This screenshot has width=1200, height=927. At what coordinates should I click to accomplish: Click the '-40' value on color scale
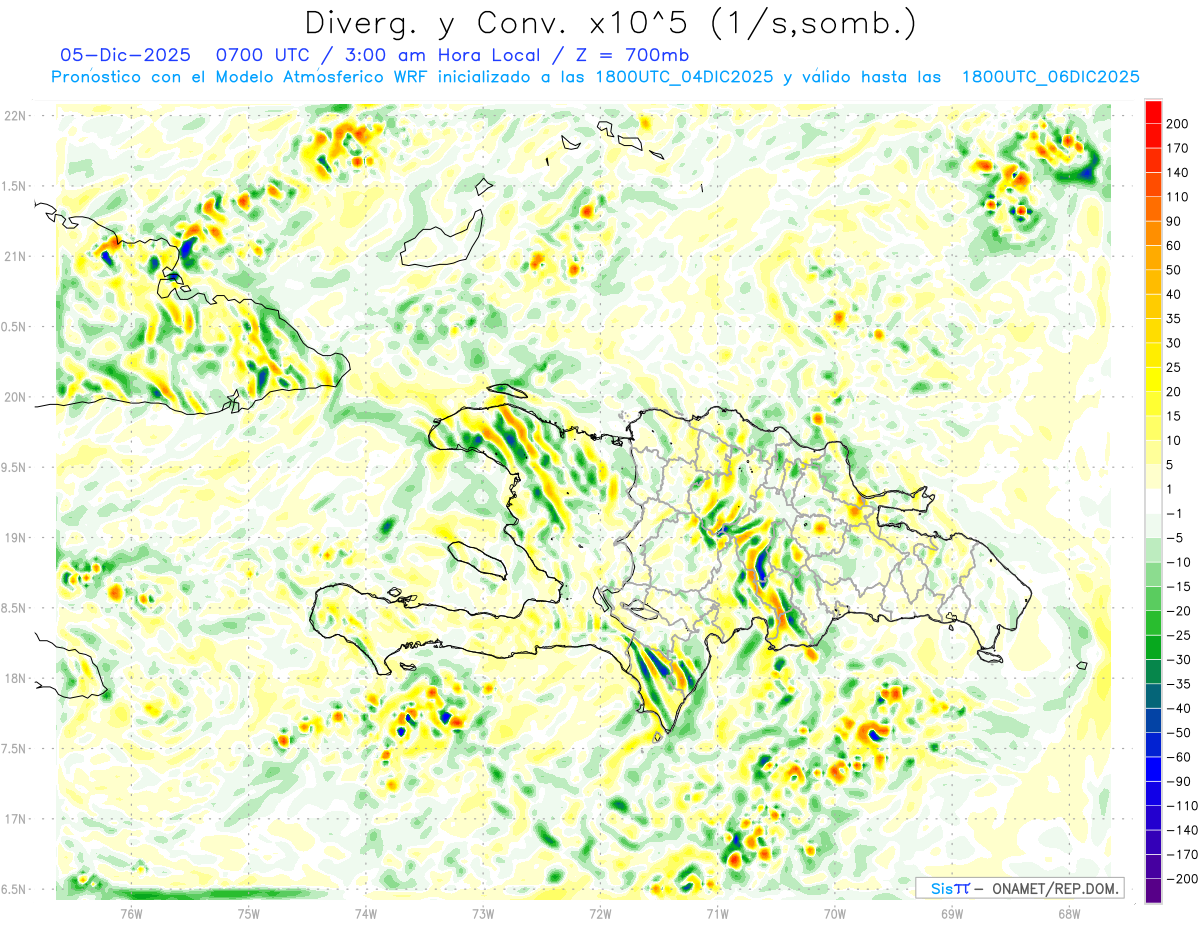tap(1181, 708)
